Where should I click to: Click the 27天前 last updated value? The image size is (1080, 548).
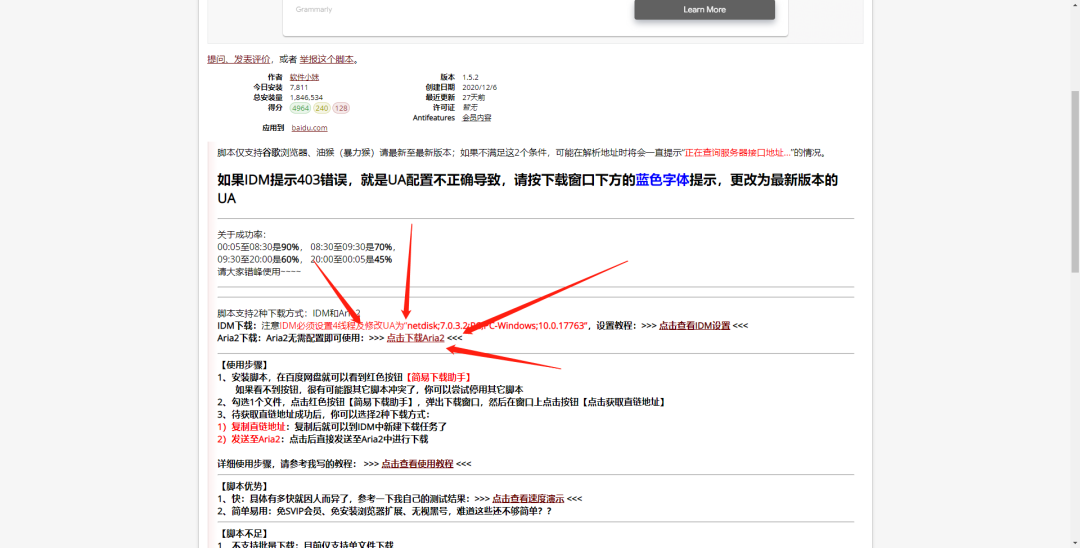click(x=473, y=98)
